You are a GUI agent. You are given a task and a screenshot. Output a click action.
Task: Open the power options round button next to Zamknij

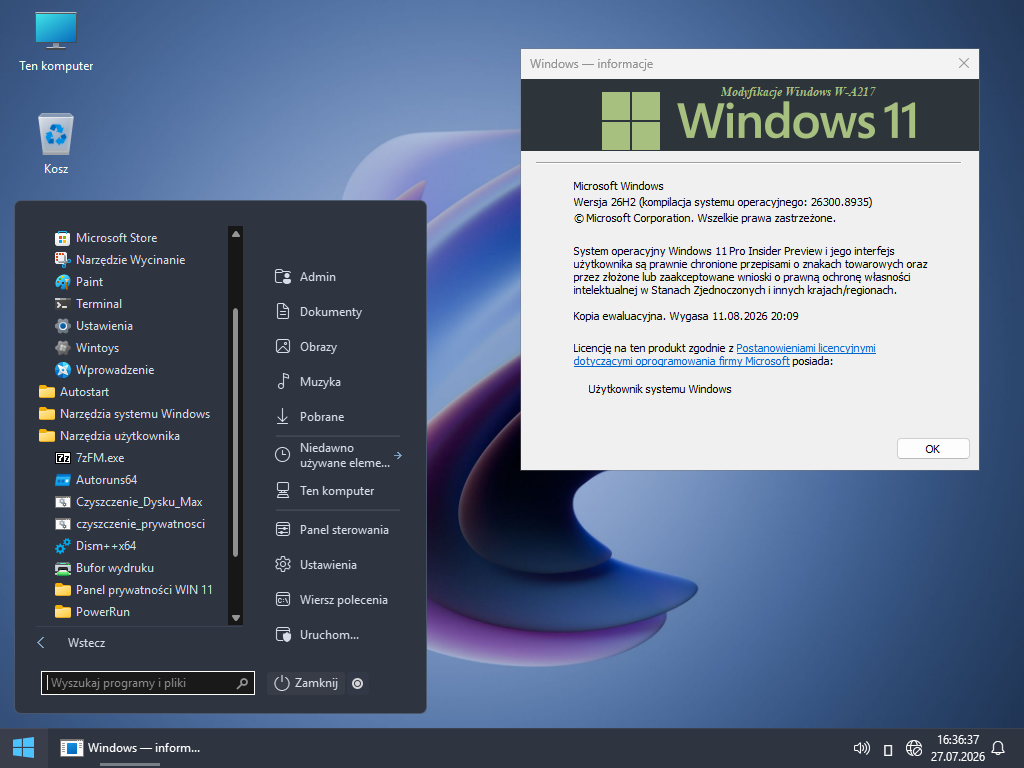click(x=357, y=683)
